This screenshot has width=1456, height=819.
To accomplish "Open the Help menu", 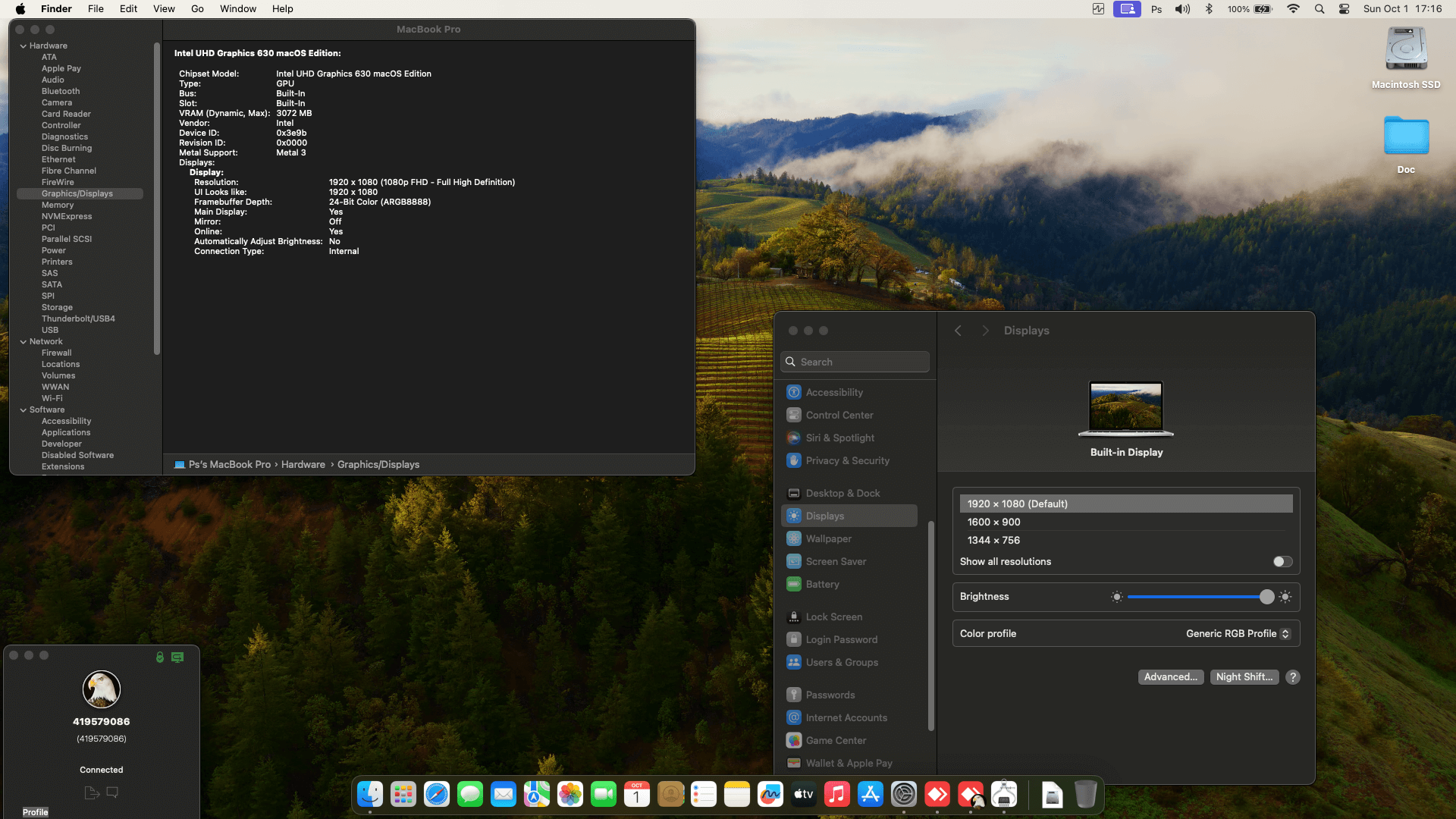I will pos(283,9).
